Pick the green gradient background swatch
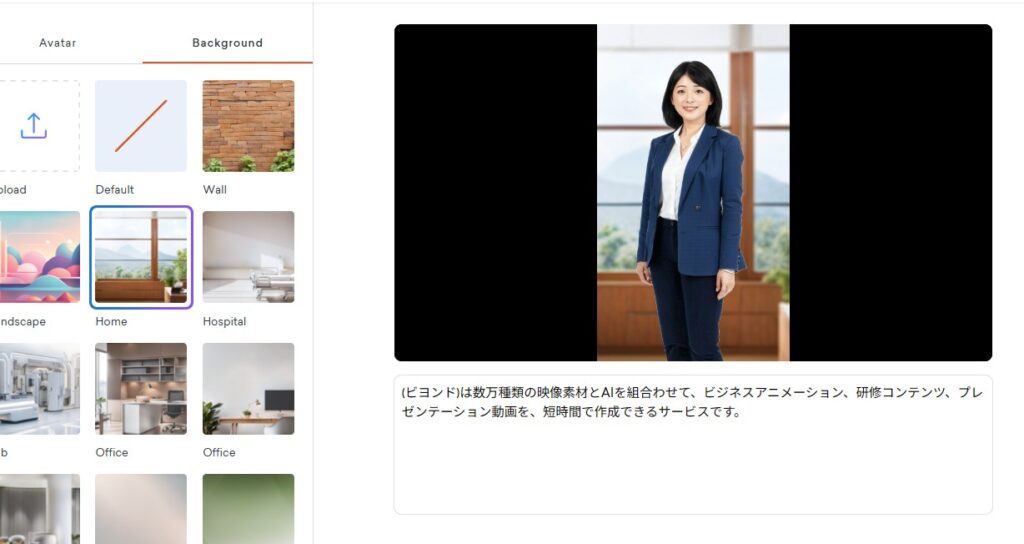The width and height of the screenshot is (1024, 544). tap(248, 509)
